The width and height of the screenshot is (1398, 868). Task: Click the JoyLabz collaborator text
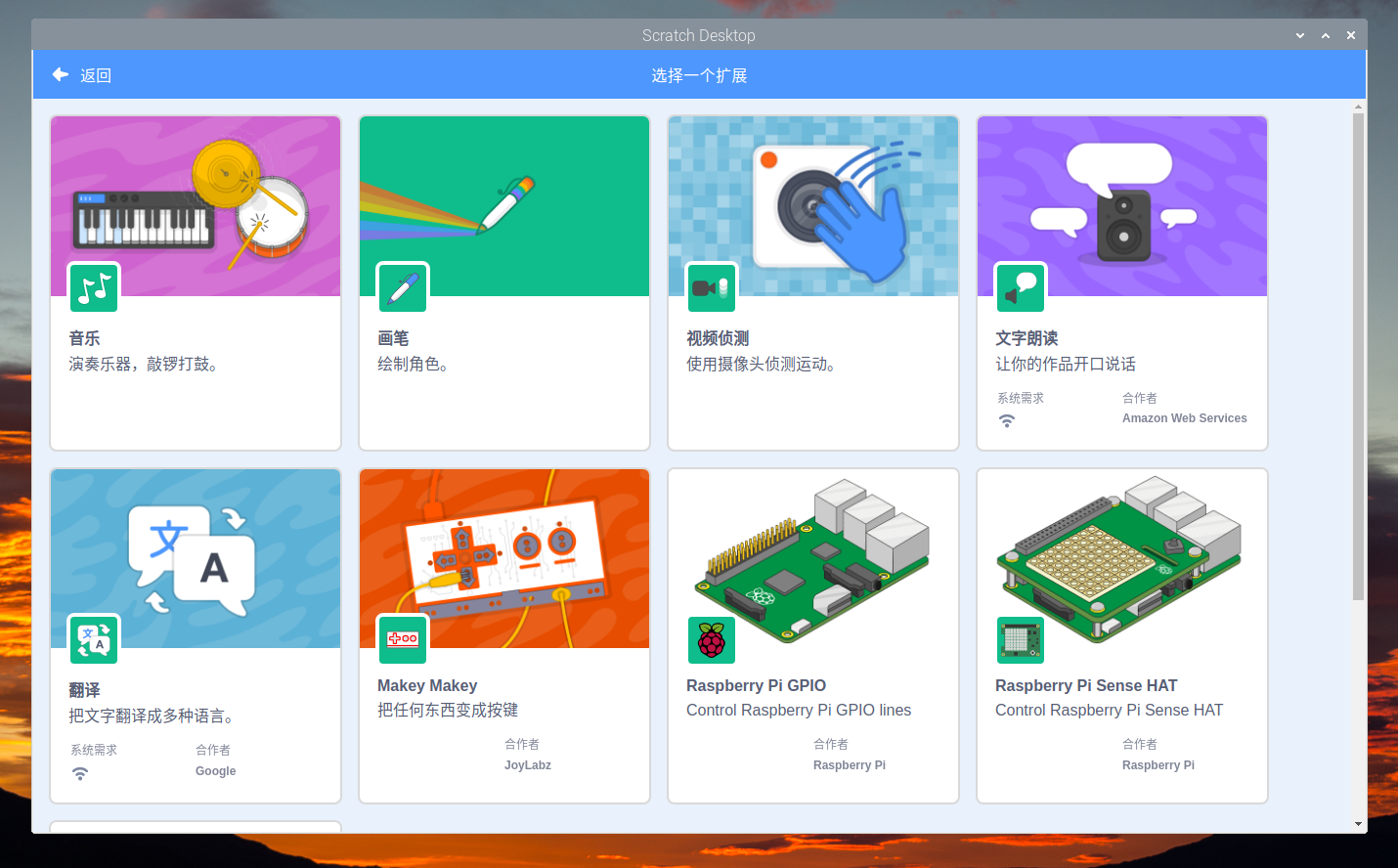coord(528,765)
